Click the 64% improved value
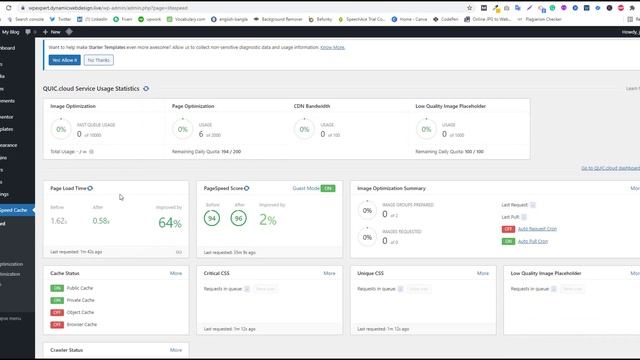Screen dimensions: 640x360 (x=170, y=223)
